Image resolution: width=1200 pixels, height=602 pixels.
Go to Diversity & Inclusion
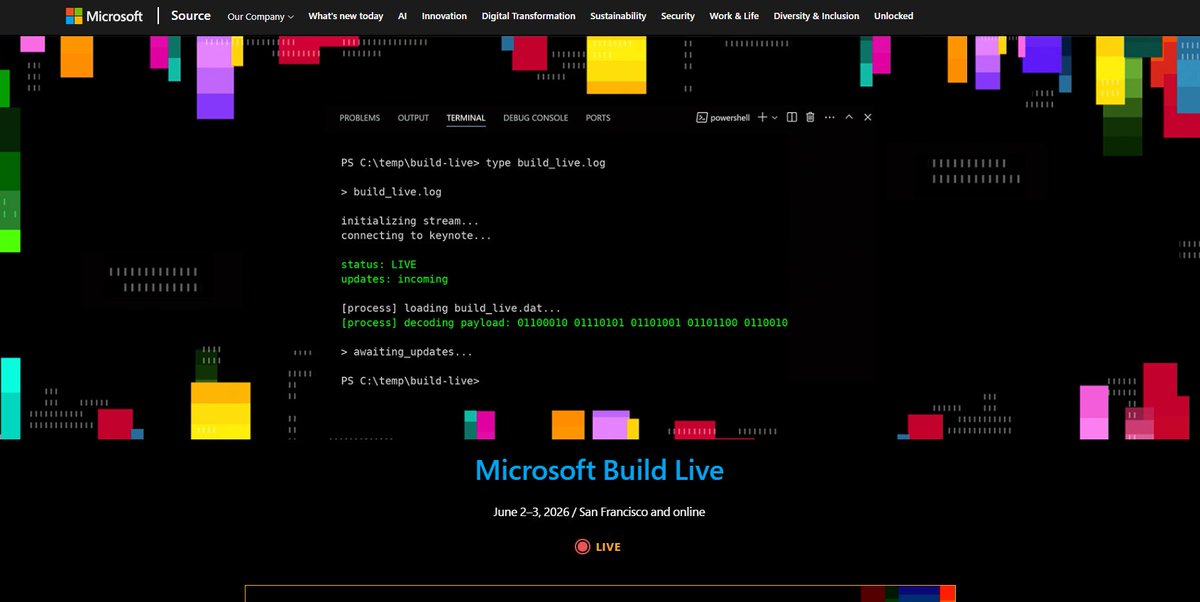(817, 16)
